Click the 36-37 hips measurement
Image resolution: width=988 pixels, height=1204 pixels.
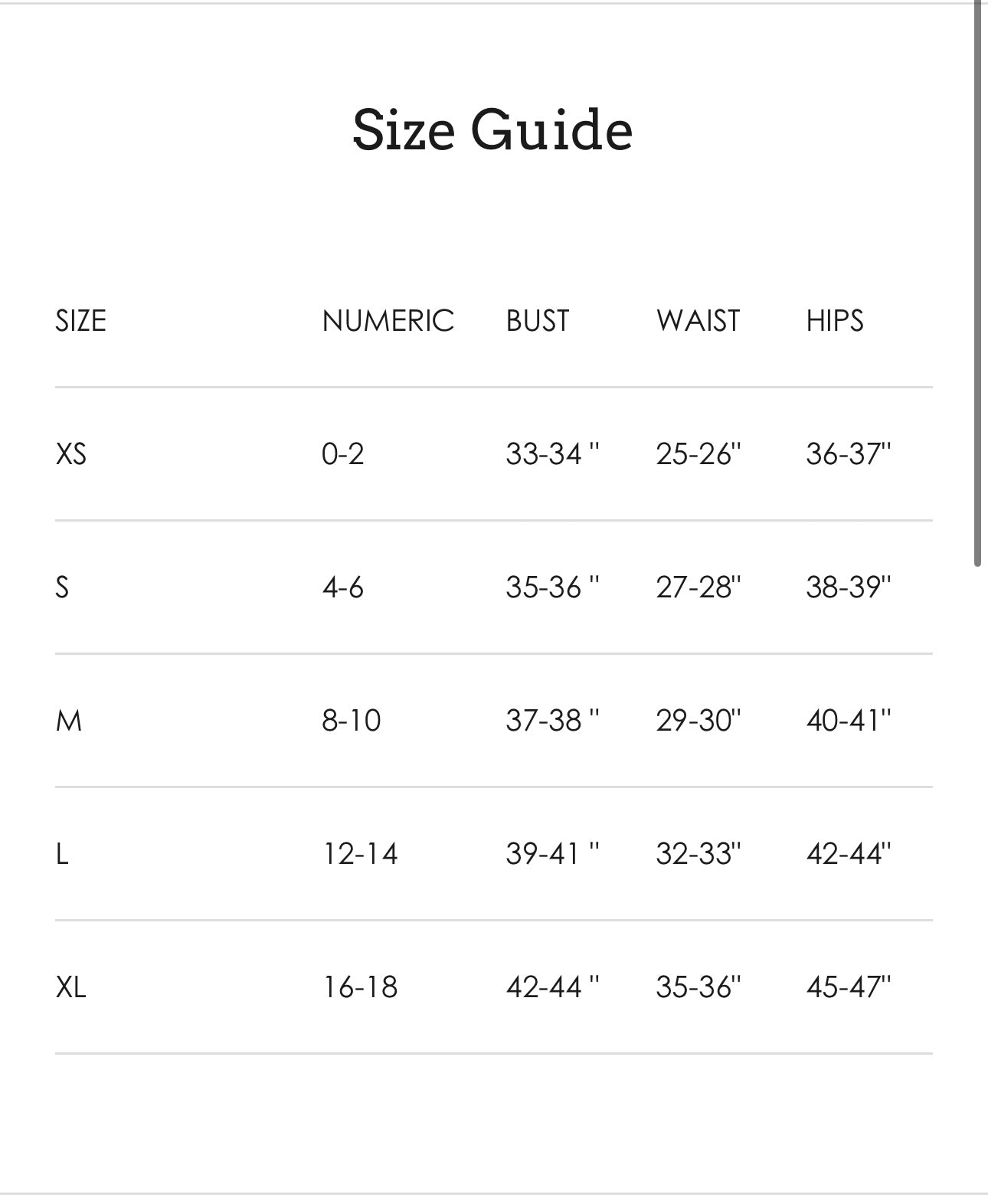click(849, 453)
